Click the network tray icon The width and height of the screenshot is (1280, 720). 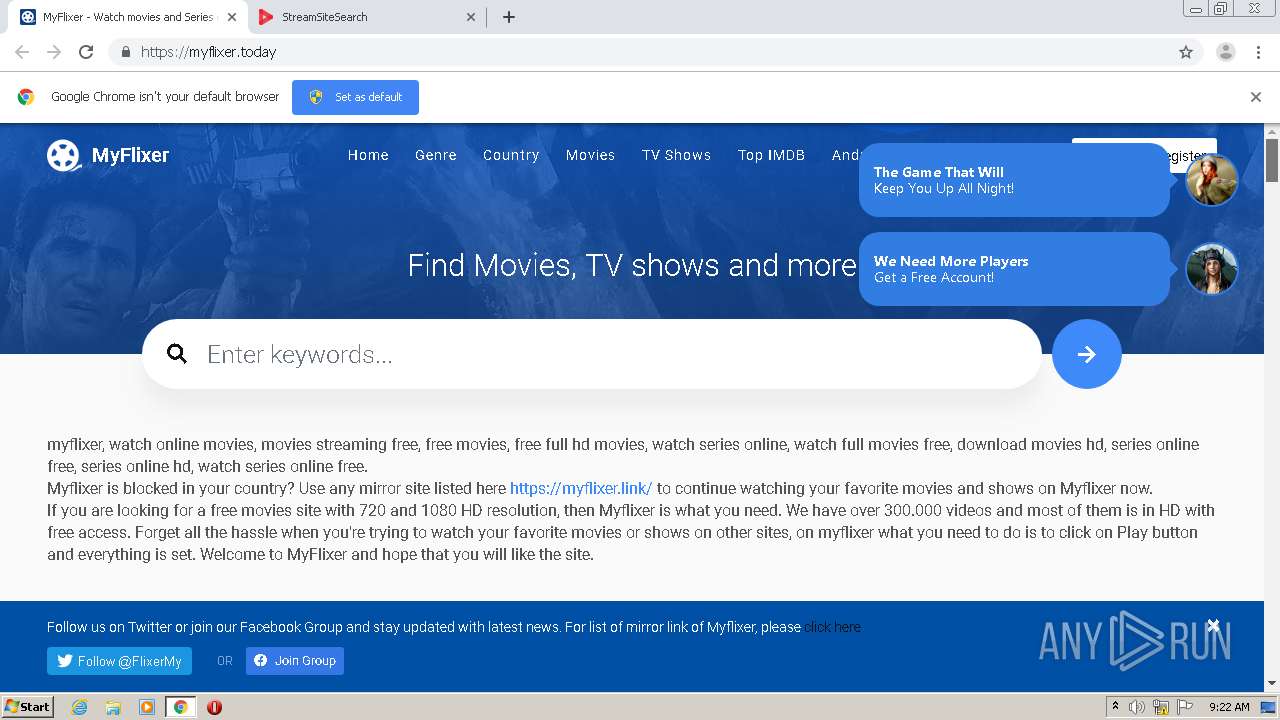1161,707
